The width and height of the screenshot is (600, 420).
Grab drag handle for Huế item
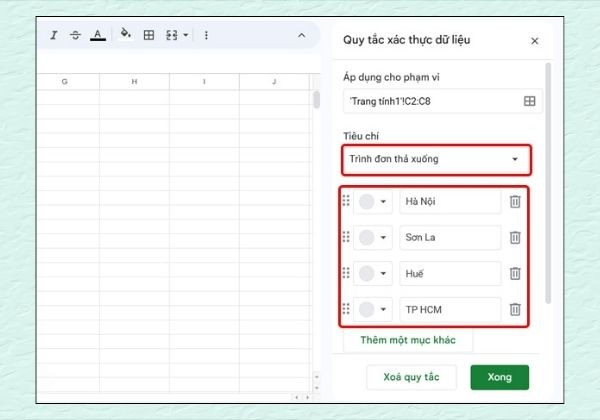(346, 273)
